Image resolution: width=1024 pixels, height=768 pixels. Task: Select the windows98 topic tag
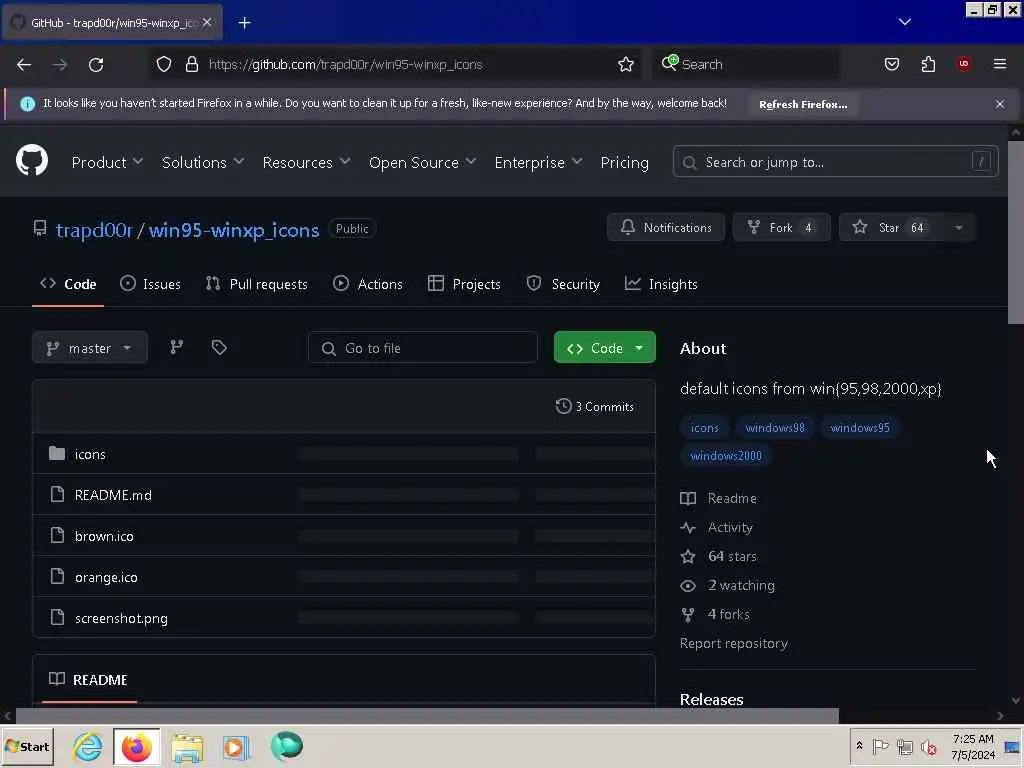775,428
